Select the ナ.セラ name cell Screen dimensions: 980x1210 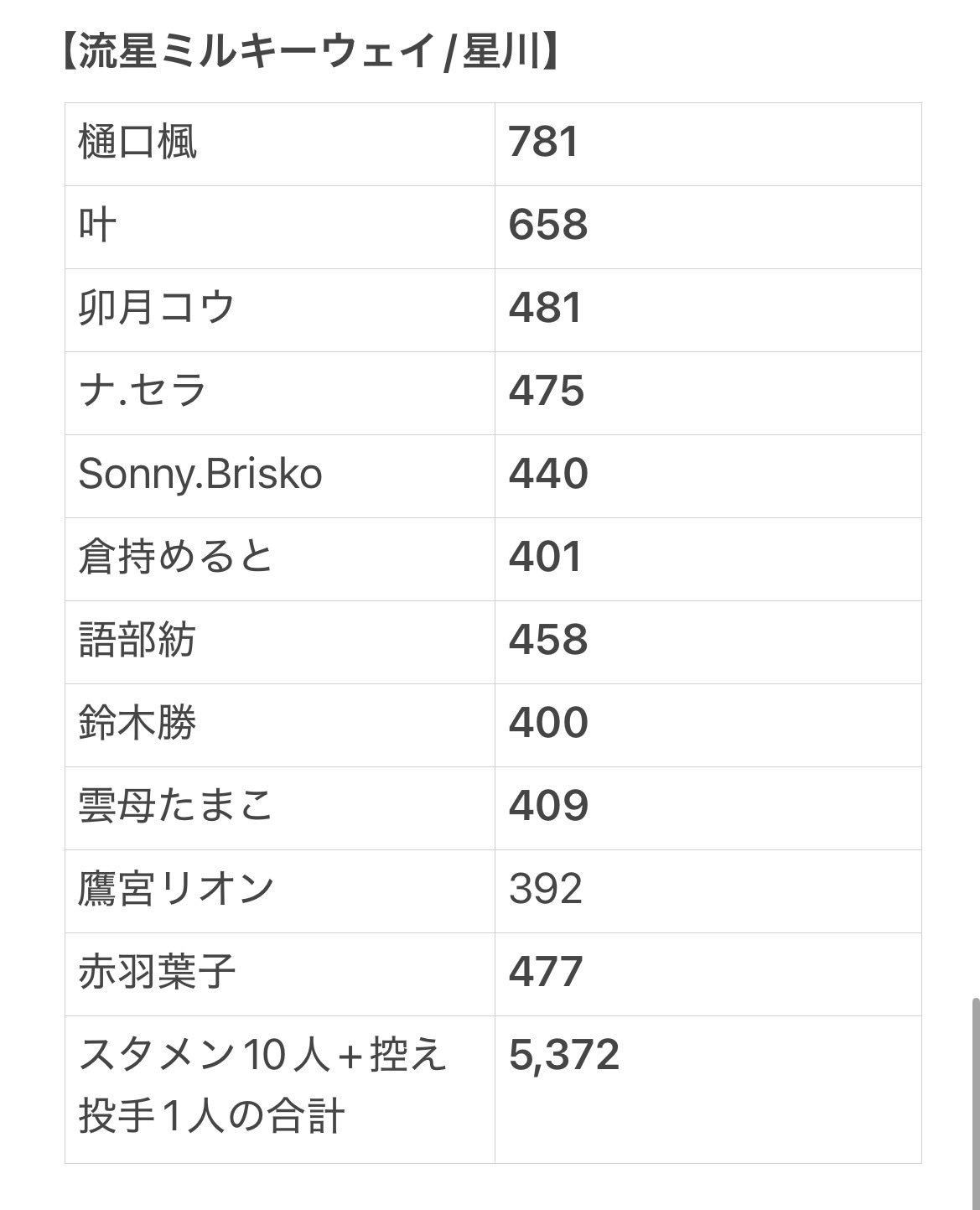click(x=280, y=393)
